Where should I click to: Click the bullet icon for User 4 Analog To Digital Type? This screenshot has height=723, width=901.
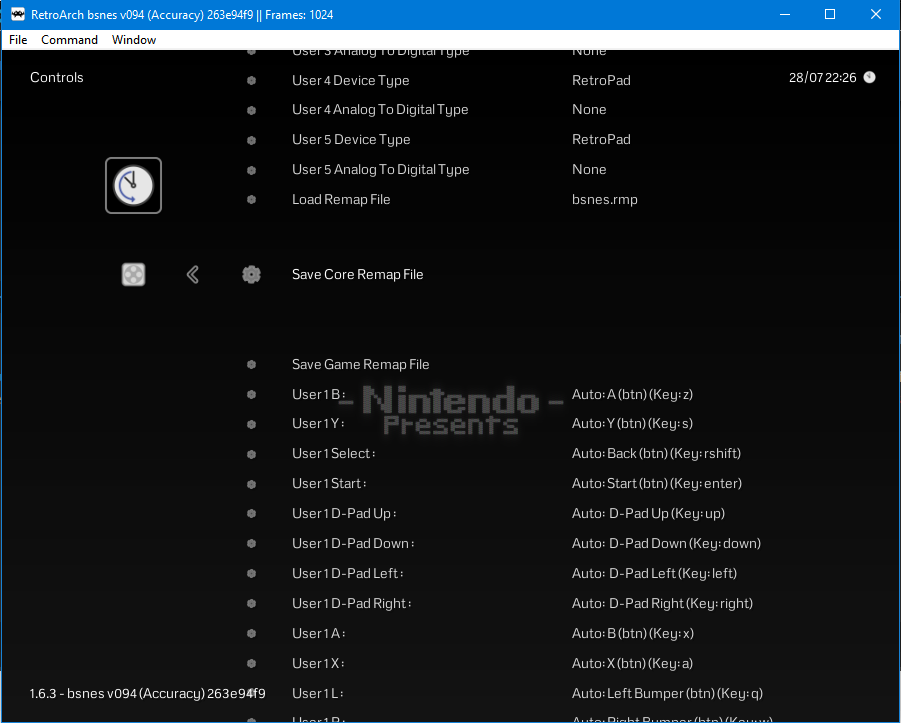(x=251, y=110)
